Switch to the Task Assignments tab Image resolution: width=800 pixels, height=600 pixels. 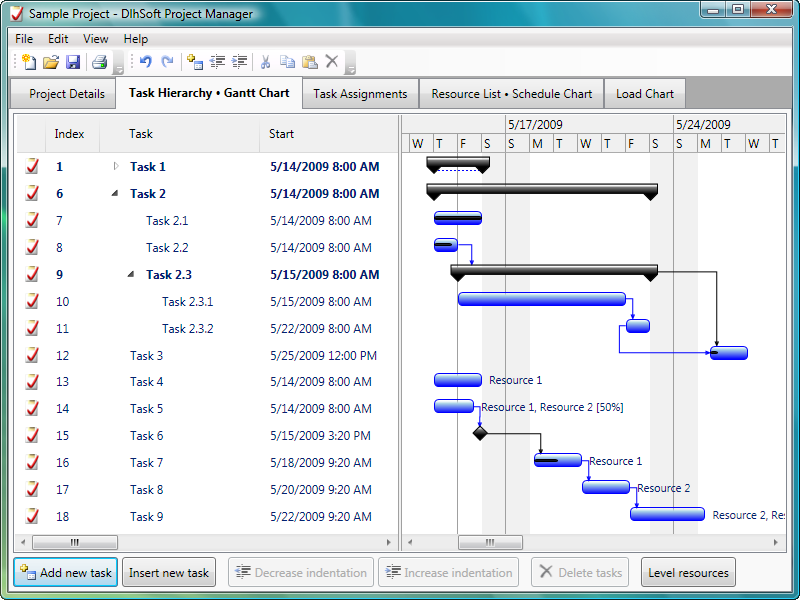click(x=360, y=94)
